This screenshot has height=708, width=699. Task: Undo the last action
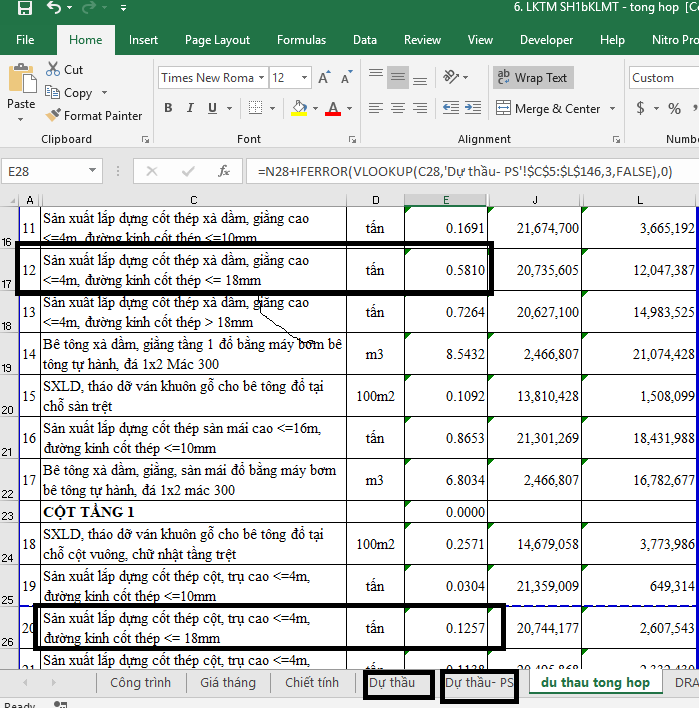click(53, 8)
